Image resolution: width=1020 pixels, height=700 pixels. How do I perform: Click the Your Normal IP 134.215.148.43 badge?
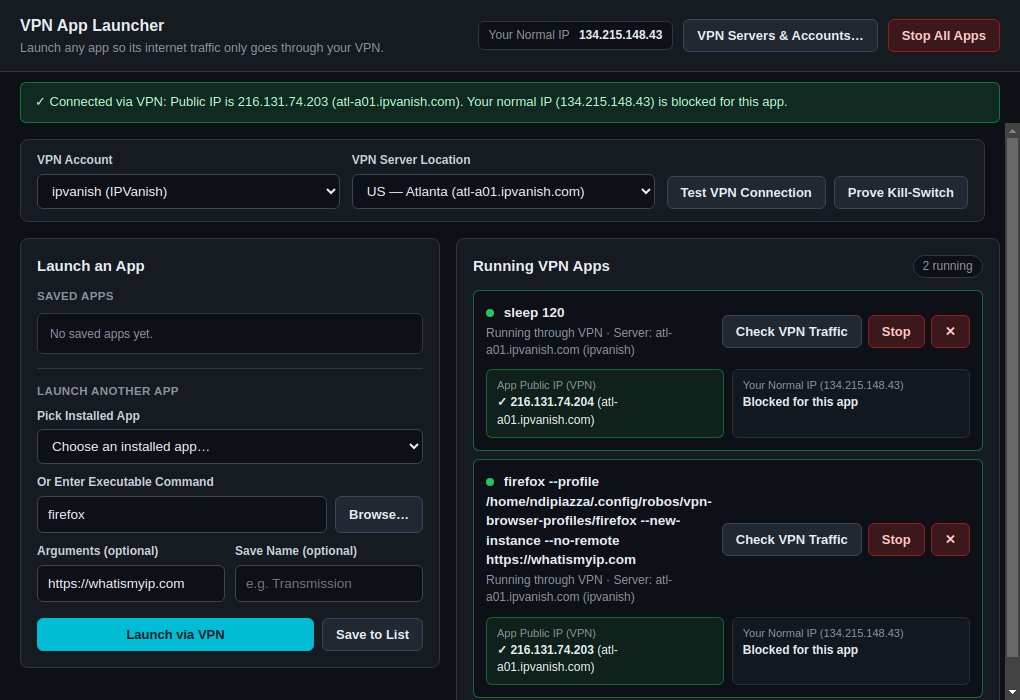click(575, 35)
